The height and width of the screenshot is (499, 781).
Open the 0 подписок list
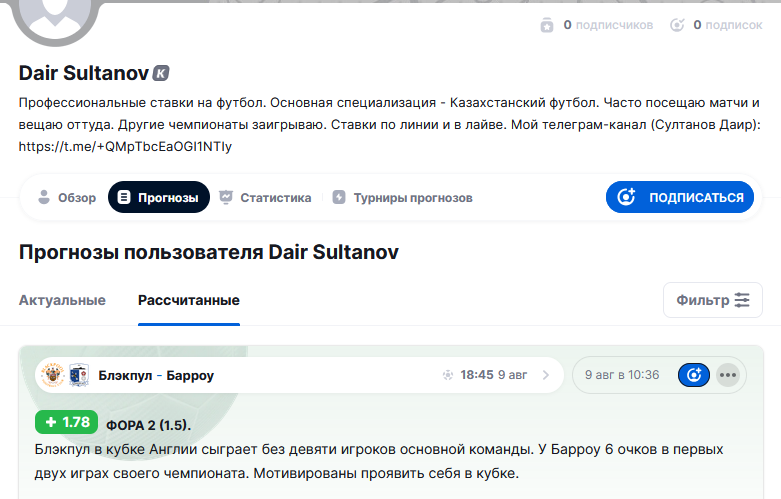[x=727, y=25]
